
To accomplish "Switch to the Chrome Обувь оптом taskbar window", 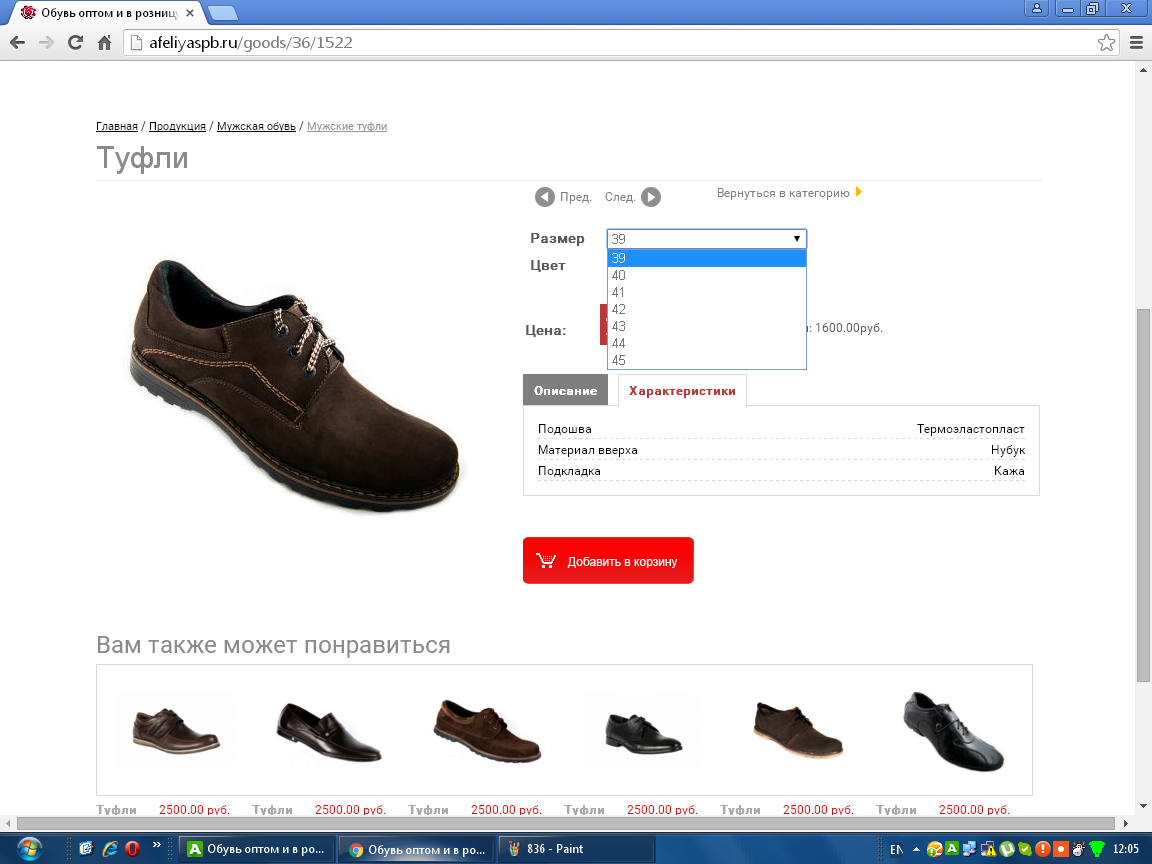I will [x=417, y=849].
